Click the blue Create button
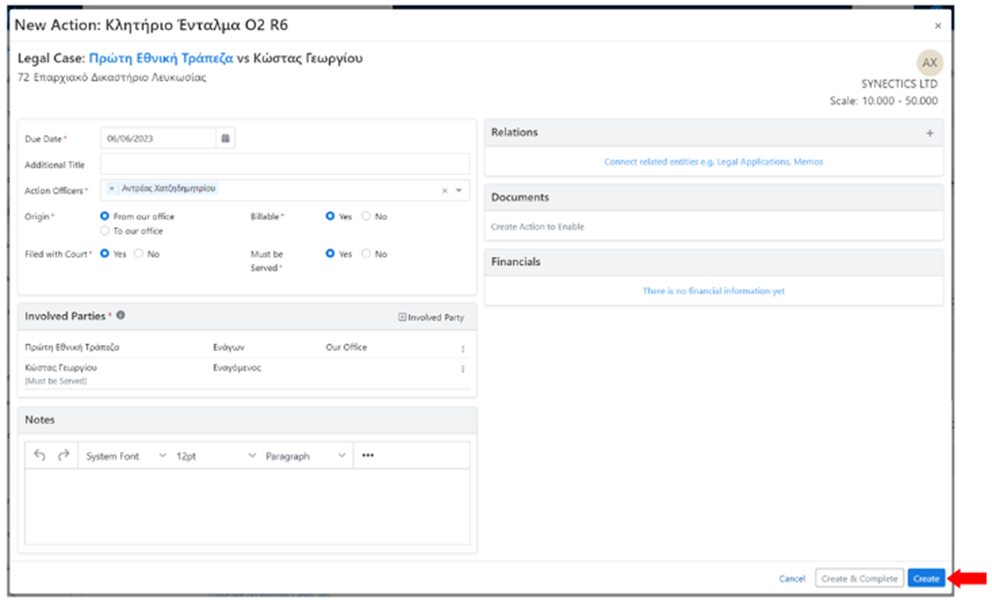The width and height of the screenshot is (992, 604). pyautogui.click(x=926, y=579)
